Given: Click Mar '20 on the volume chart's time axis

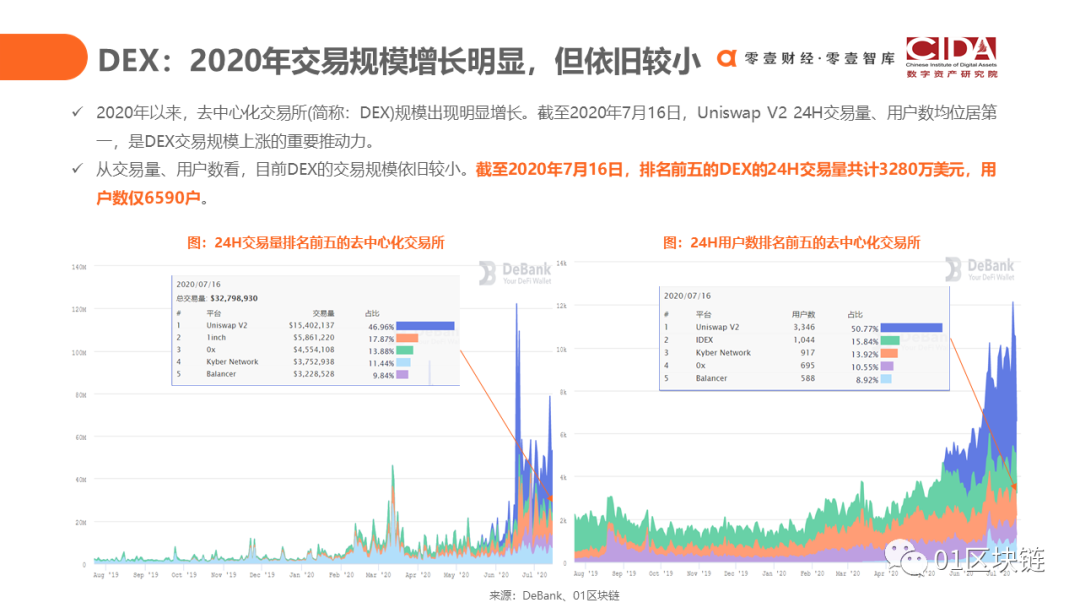Looking at the screenshot, I should tap(377, 575).
